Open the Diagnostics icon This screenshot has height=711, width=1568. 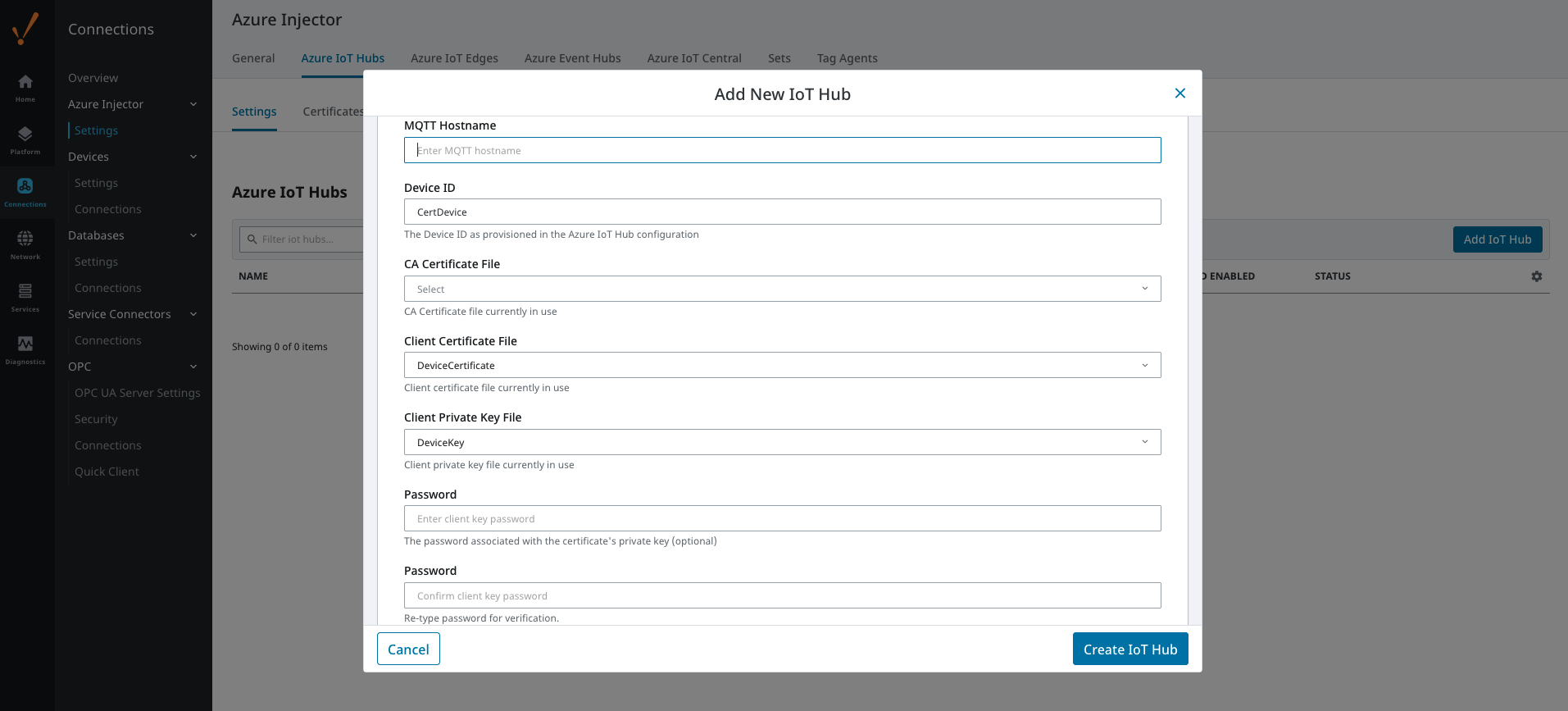tap(25, 344)
